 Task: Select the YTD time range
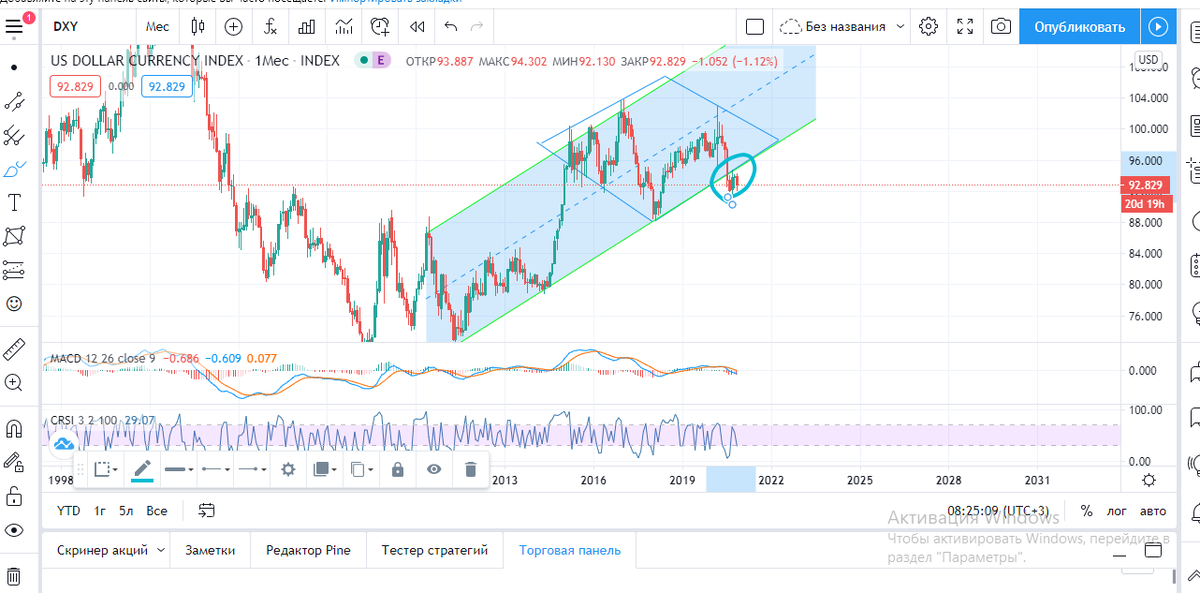coord(68,510)
